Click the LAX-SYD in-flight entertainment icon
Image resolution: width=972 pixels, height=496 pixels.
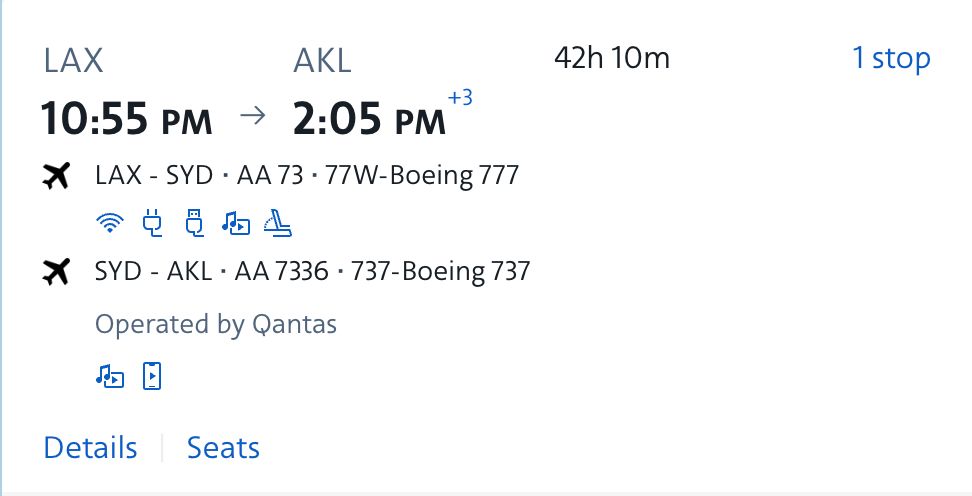point(236,224)
